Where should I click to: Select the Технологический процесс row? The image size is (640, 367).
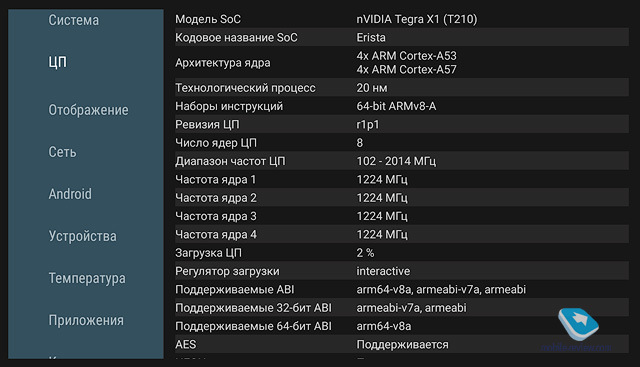pos(402,87)
